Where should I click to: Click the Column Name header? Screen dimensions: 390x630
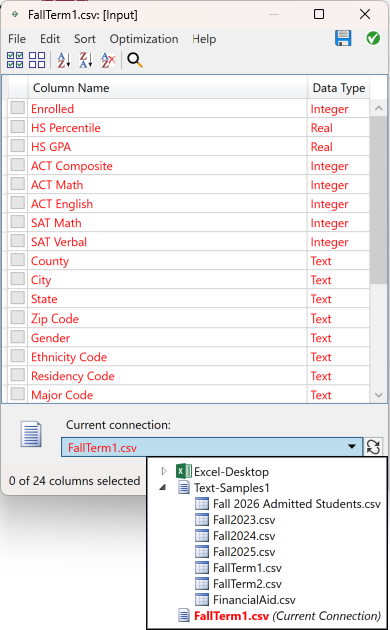[167, 88]
